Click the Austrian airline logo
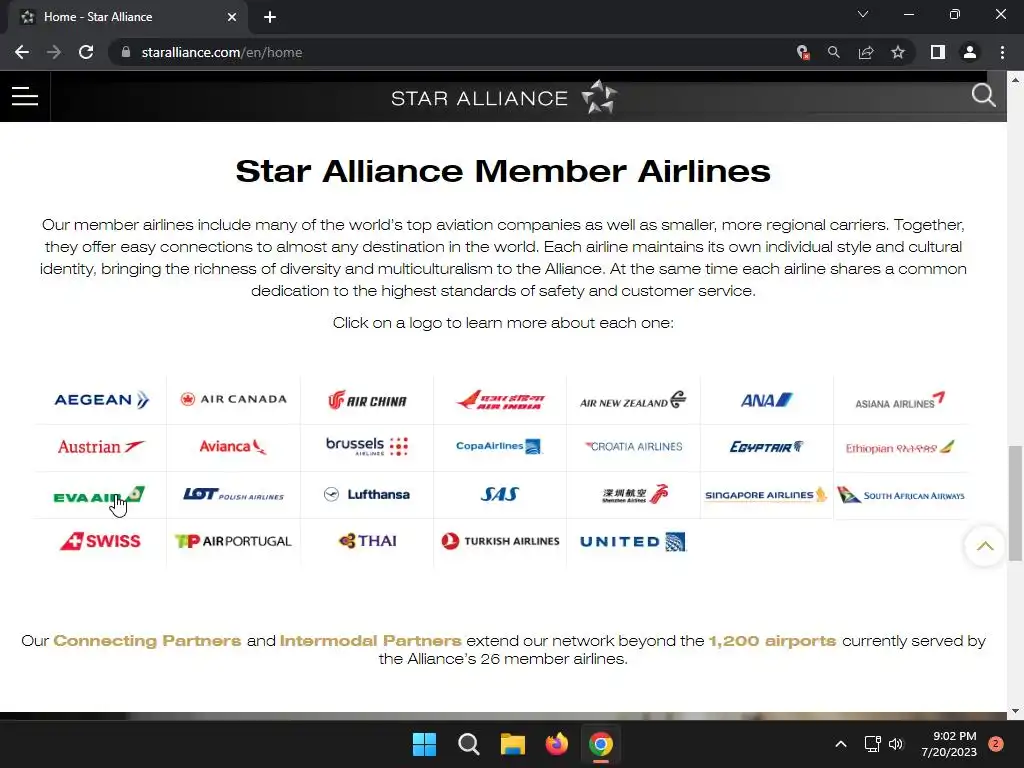 (101, 447)
